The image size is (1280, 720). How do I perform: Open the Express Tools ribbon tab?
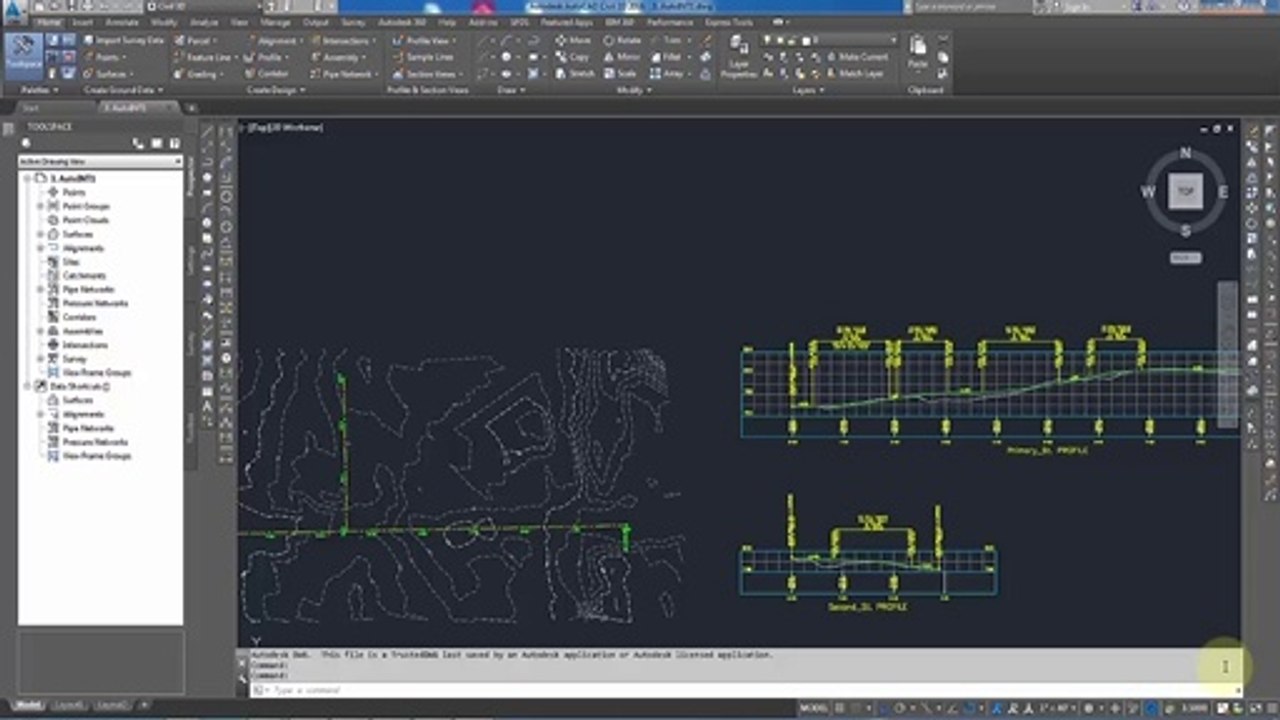point(729,21)
